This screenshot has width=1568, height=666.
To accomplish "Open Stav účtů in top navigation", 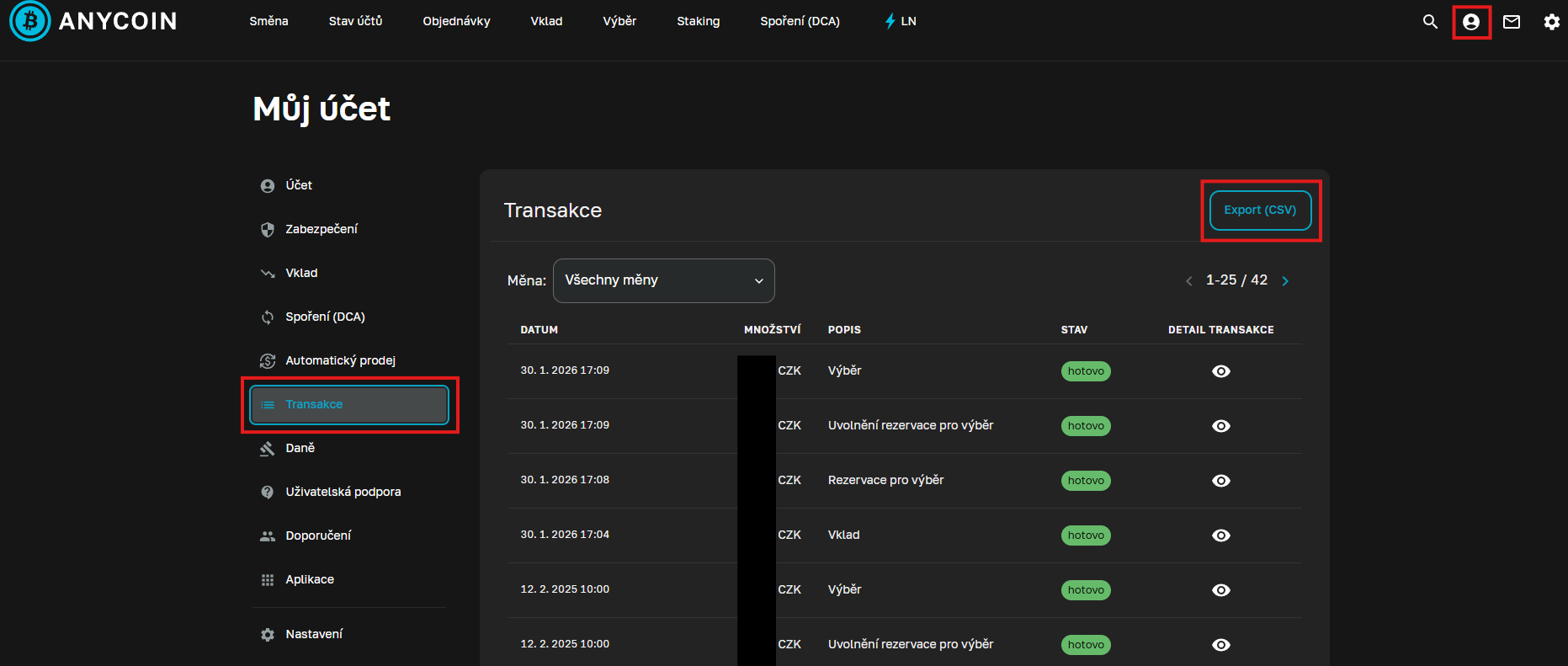I will click(355, 21).
